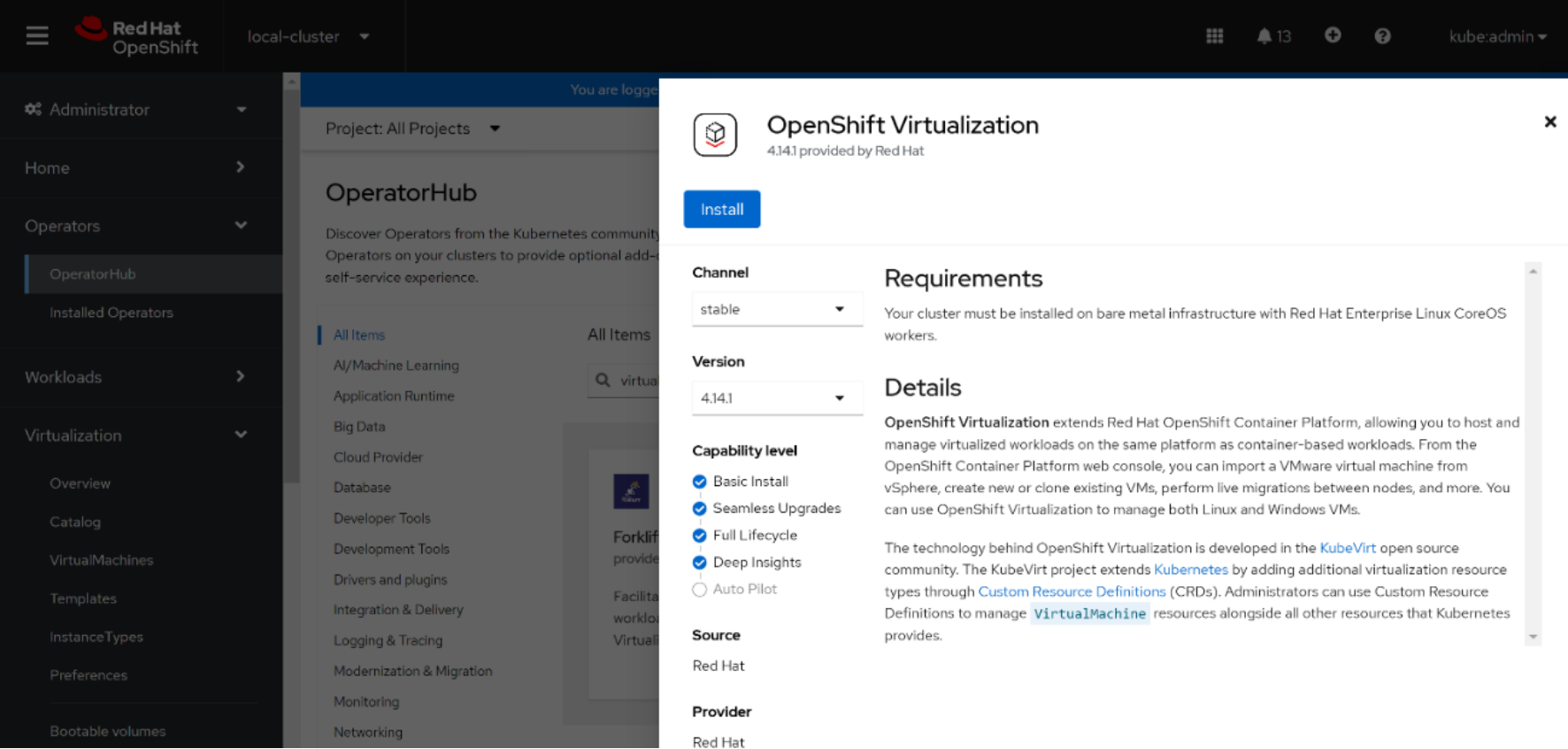This screenshot has height=749, width=1568.
Task: Open the kube:admin user menu
Action: coord(1497,36)
